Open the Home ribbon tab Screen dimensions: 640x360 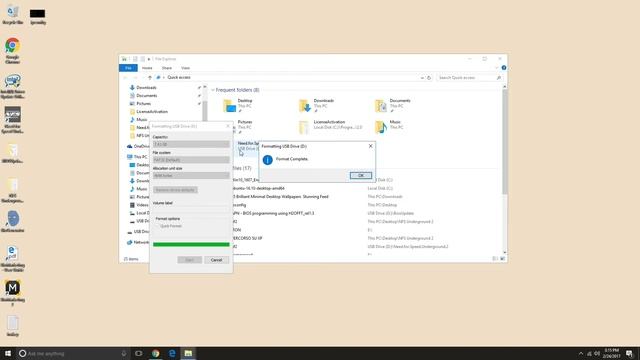pos(147,68)
